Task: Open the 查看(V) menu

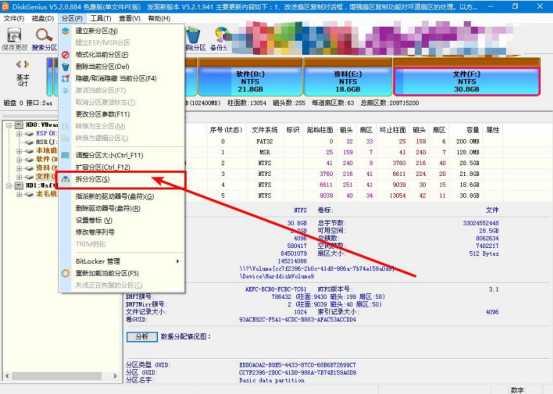Action: (129, 18)
